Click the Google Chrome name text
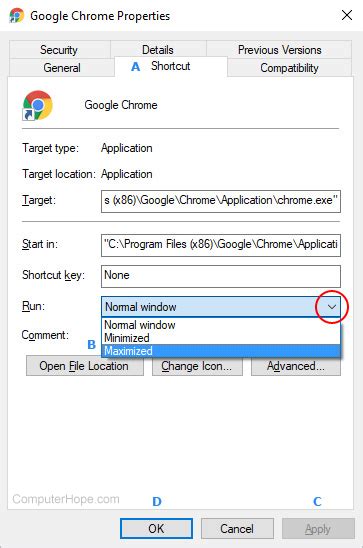This screenshot has height=548, width=363. coord(121,105)
